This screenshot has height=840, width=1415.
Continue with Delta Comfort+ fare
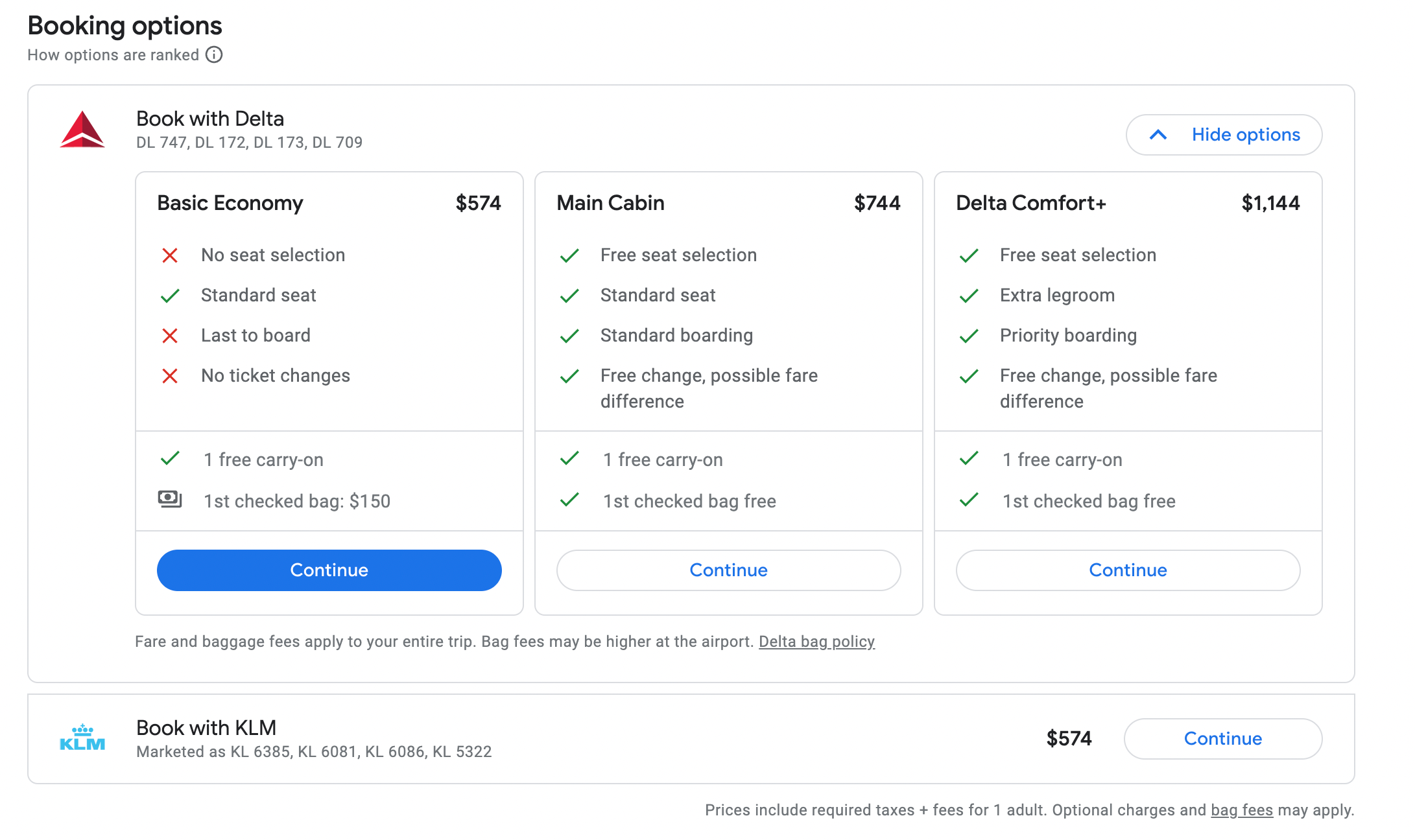click(x=1128, y=570)
